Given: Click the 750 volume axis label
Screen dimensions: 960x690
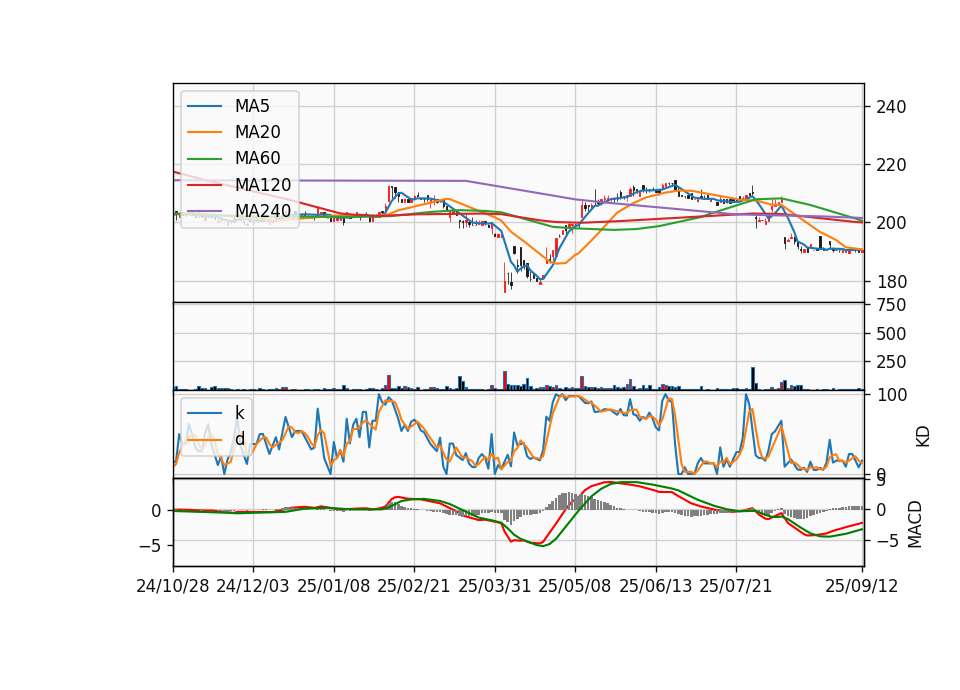Looking at the screenshot, I should point(891,305).
